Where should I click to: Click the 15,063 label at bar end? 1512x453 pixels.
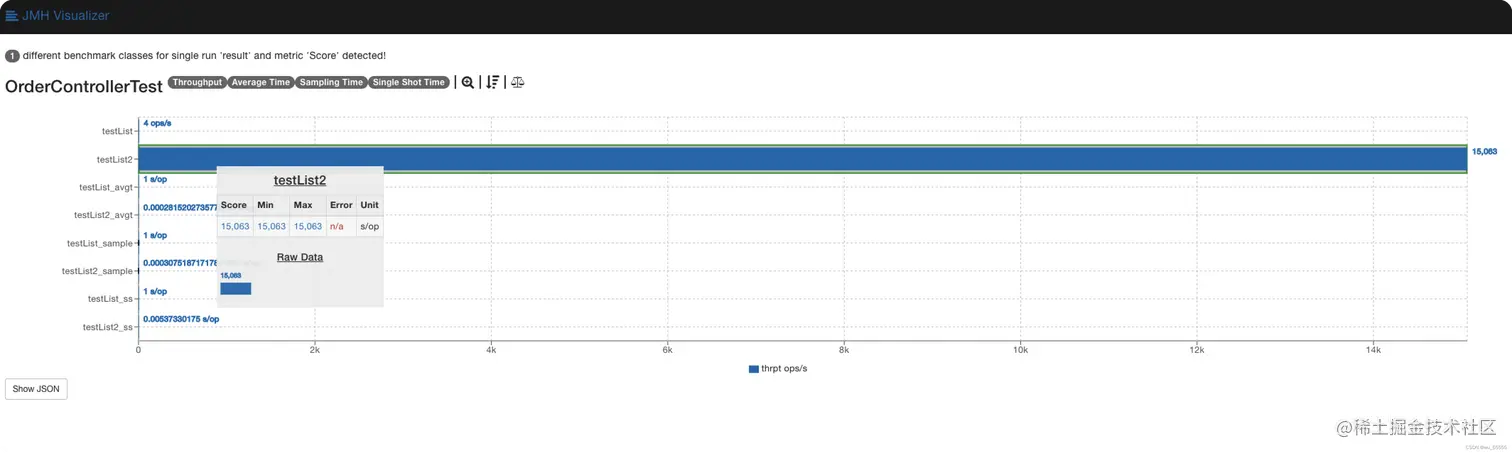[x=1485, y=152]
